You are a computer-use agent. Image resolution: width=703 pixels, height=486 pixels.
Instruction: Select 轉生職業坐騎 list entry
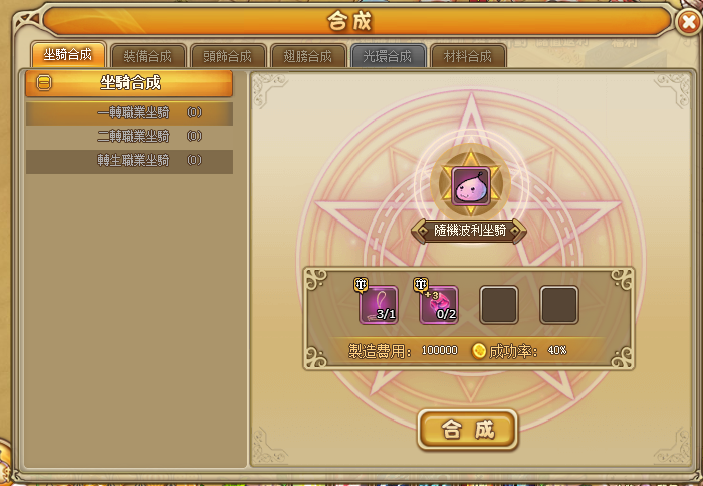click(129, 161)
